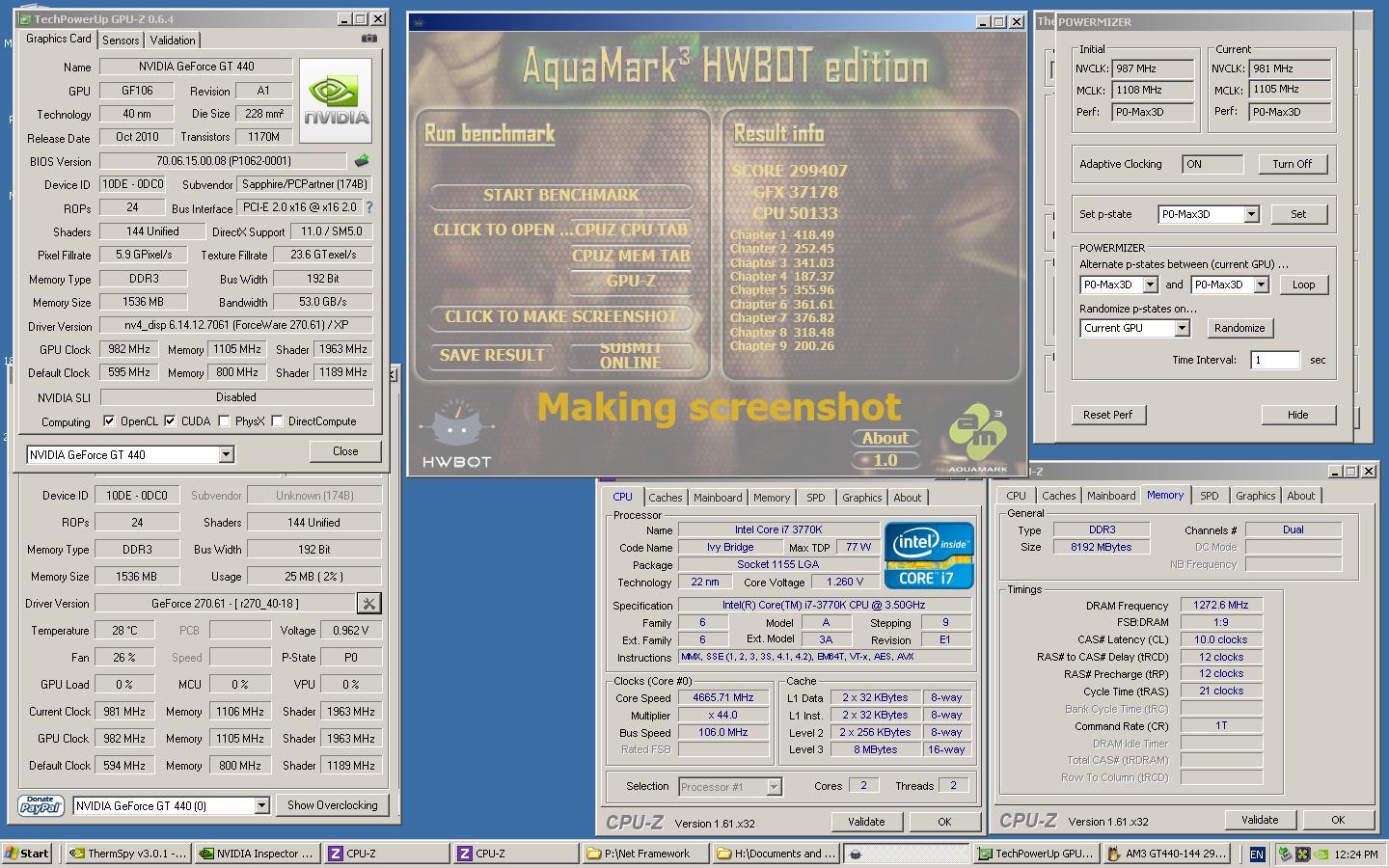
Task: Click the GPU-Z screenshot camera icon
Action: [x=369, y=39]
